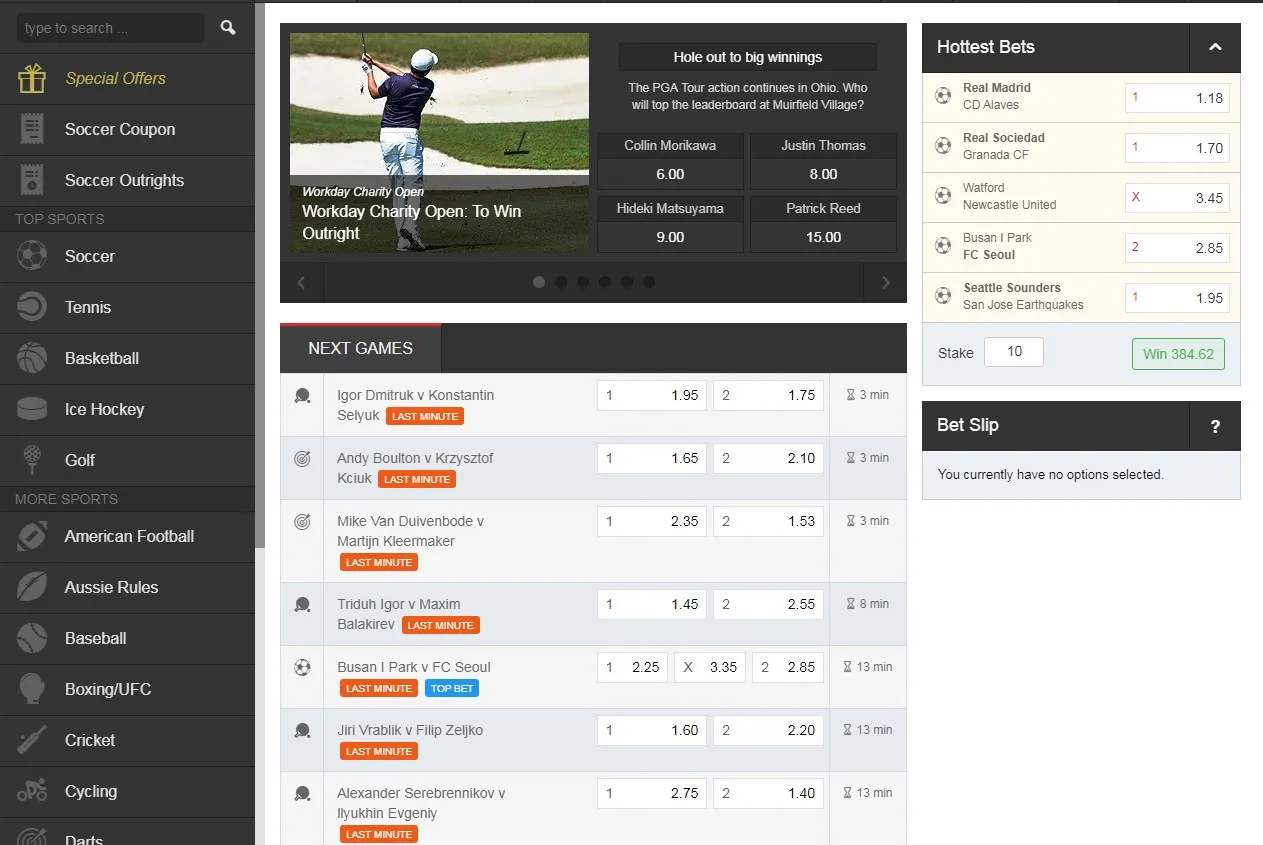
Task: Open Soccer sport menu entry
Action: (127, 256)
